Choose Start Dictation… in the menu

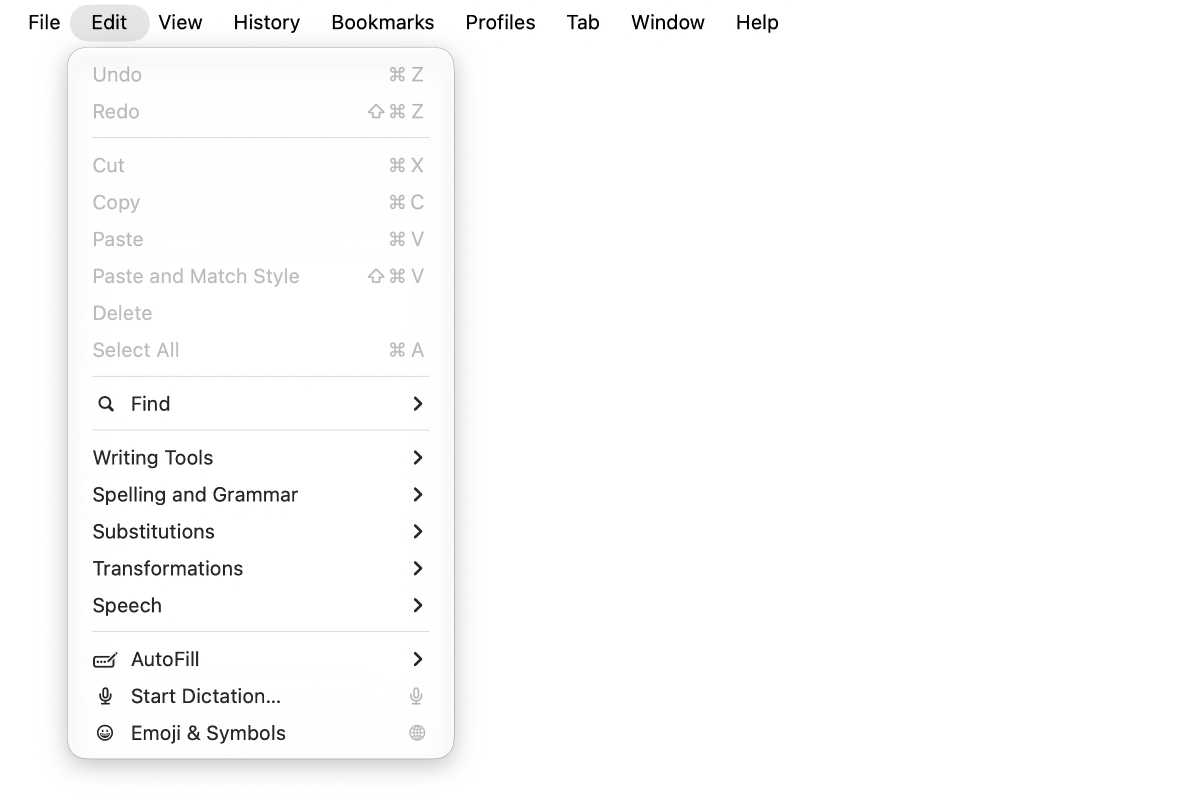(x=261, y=697)
